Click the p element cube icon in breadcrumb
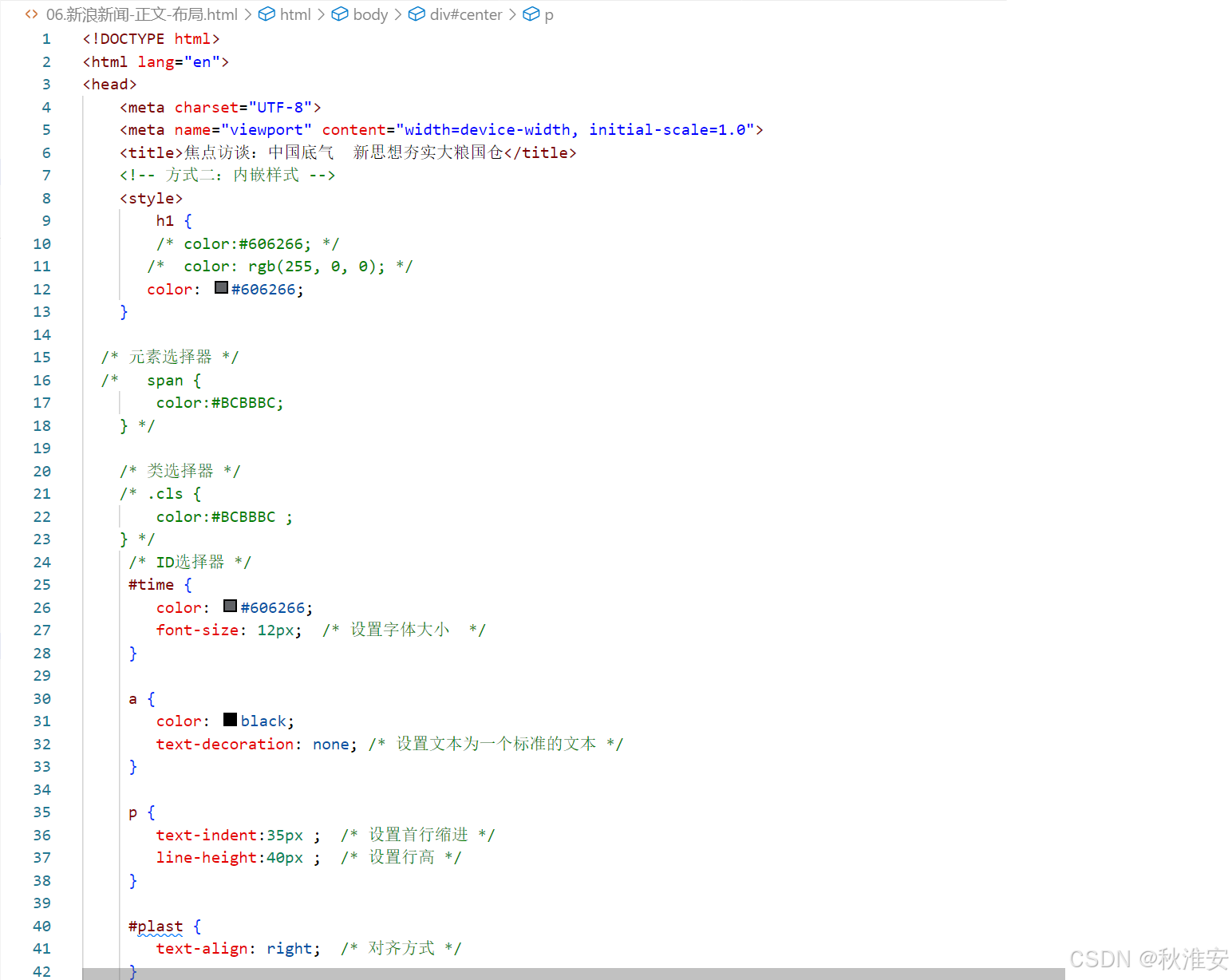This screenshot has width=1232, height=980. click(x=531, y=14)
